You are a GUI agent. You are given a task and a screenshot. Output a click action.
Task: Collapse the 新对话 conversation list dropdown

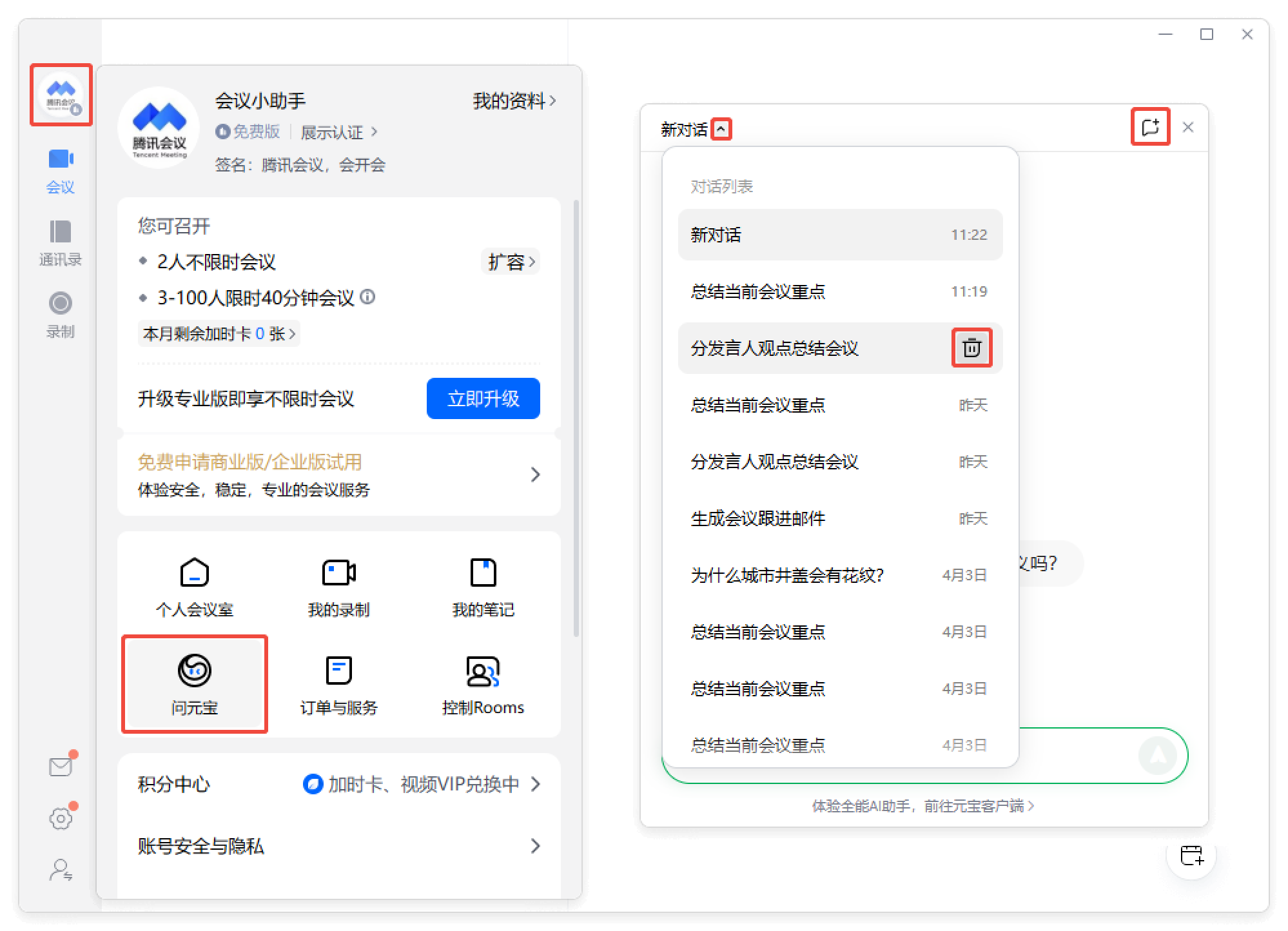(x=721, y=130)
